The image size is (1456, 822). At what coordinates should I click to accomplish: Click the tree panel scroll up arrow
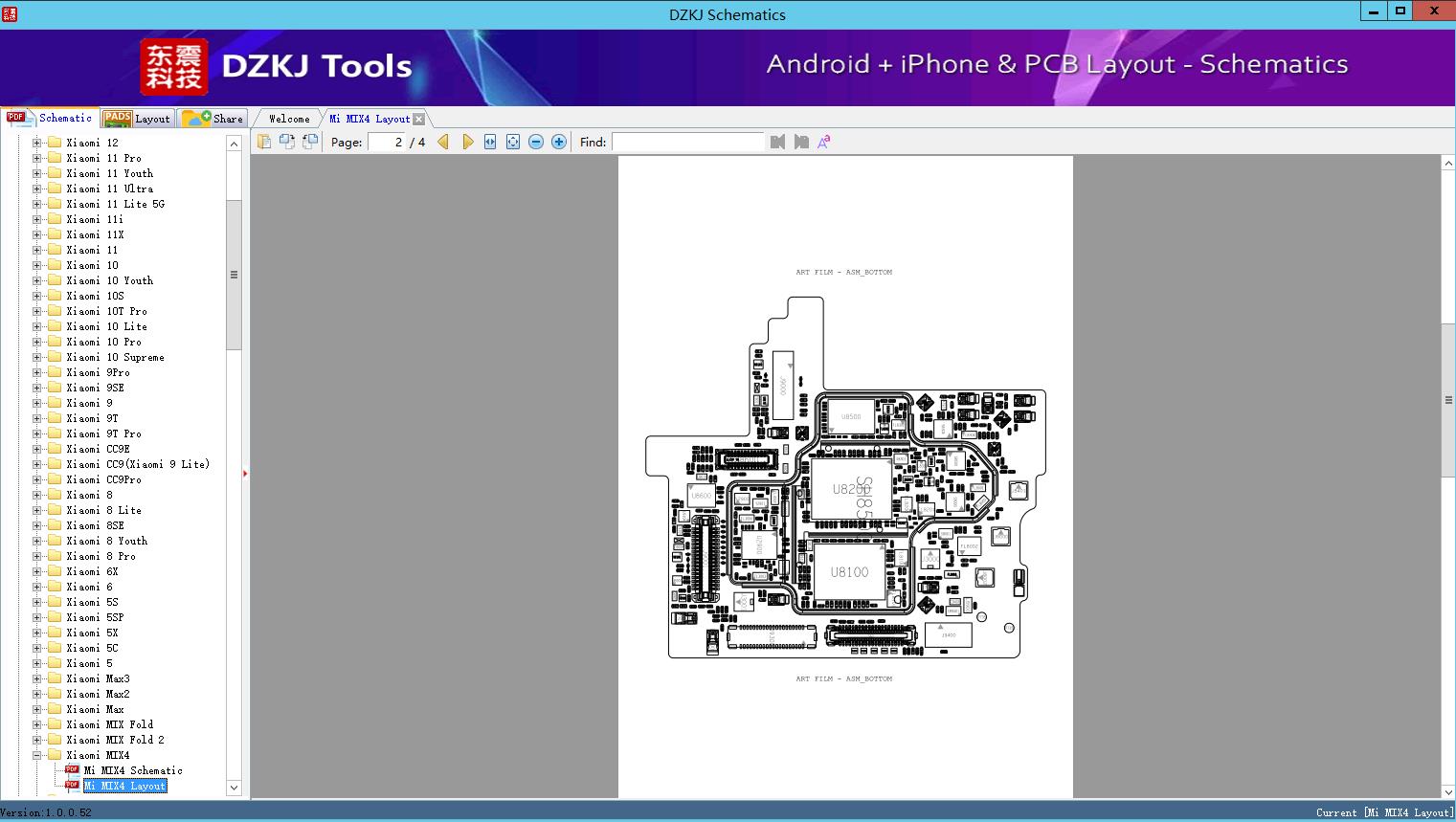234,144
